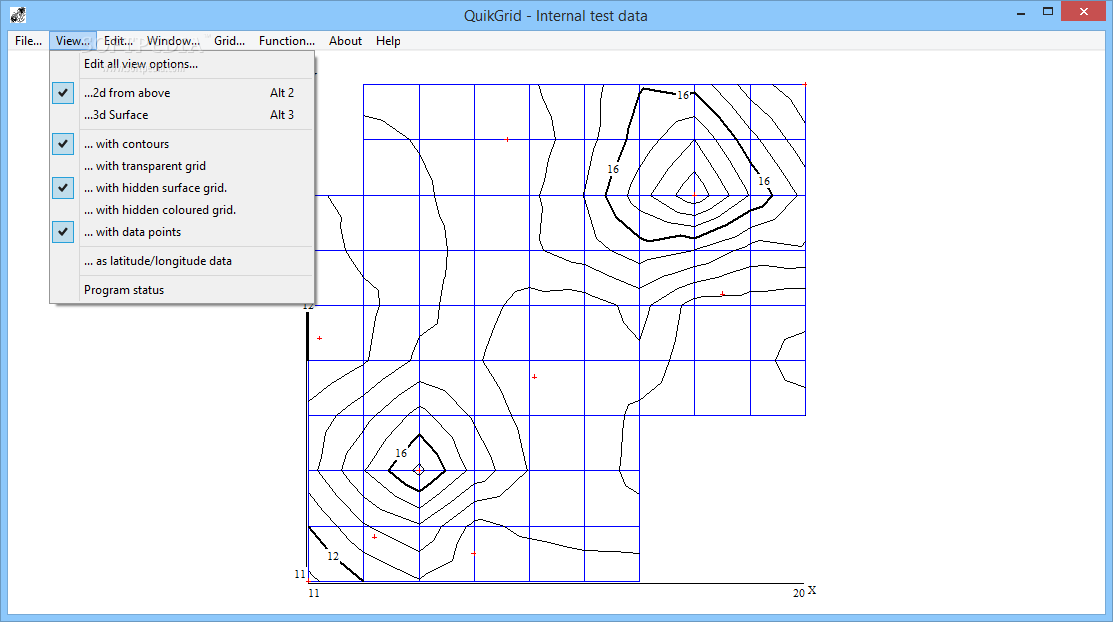The height and width of the screenshot is (622, 1113).
Task: Expand the File... menu
Action: coord(28,41)
